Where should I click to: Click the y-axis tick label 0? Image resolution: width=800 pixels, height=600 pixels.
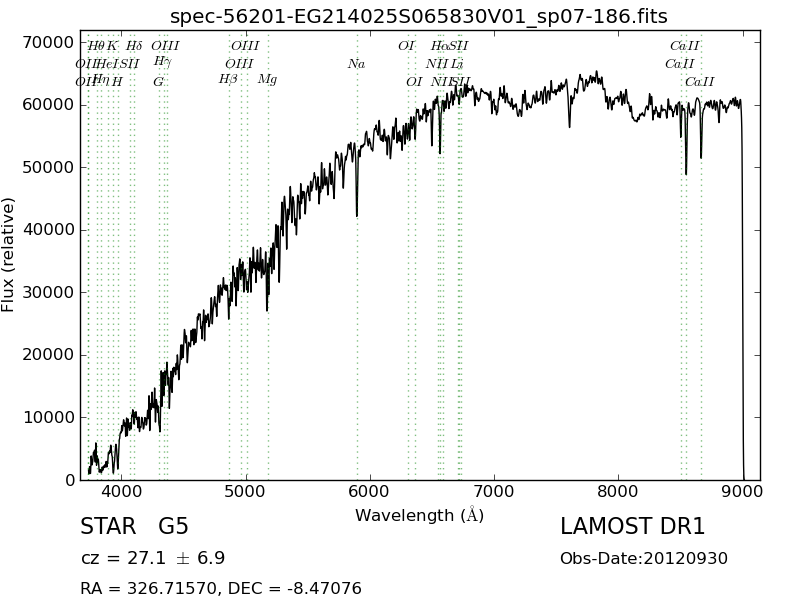point(70,480)
